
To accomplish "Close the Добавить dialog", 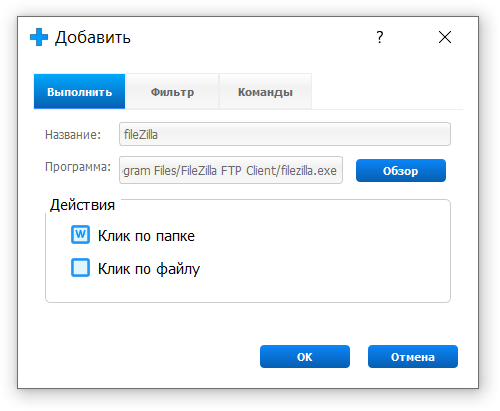I will pos(445,37).
